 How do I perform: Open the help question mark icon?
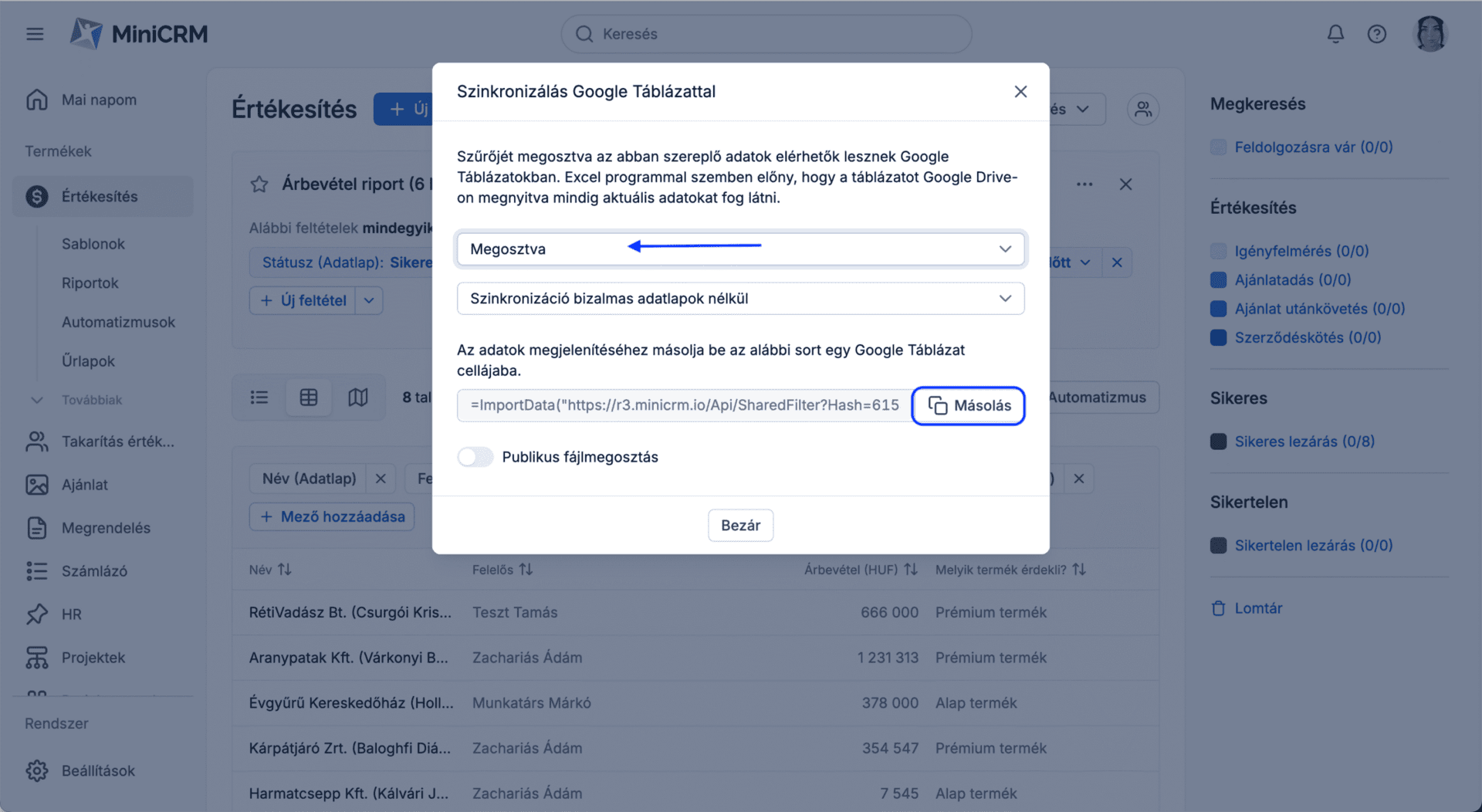tap(1377, 34)
